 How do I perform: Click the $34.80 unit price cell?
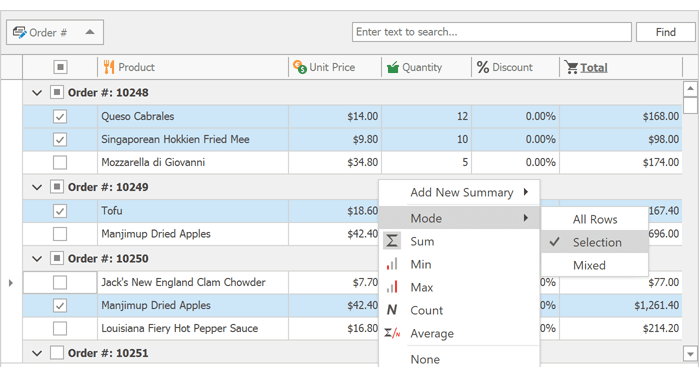(x=335, y=162)
